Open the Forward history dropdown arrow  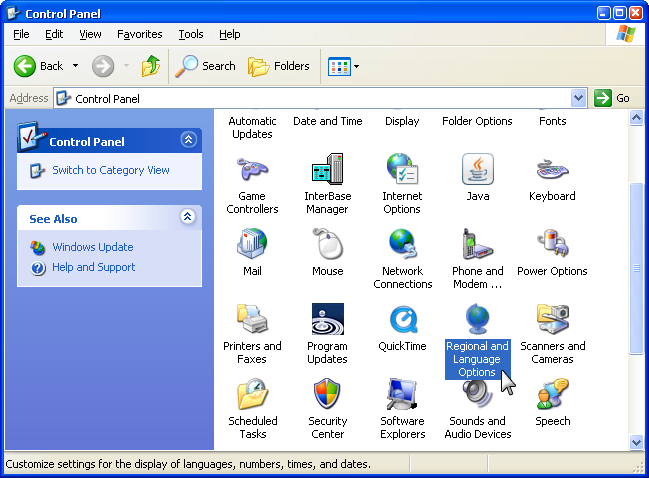126,66
